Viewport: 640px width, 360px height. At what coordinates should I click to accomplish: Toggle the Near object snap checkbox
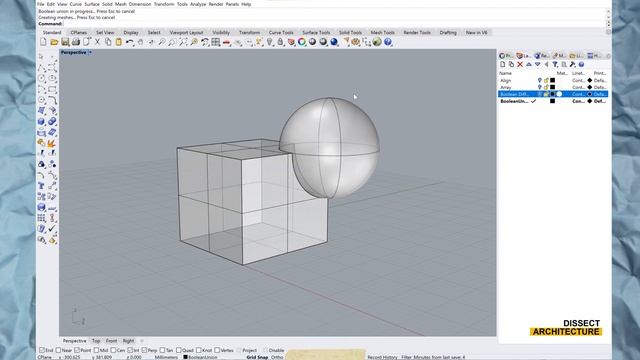click(58, 350)
